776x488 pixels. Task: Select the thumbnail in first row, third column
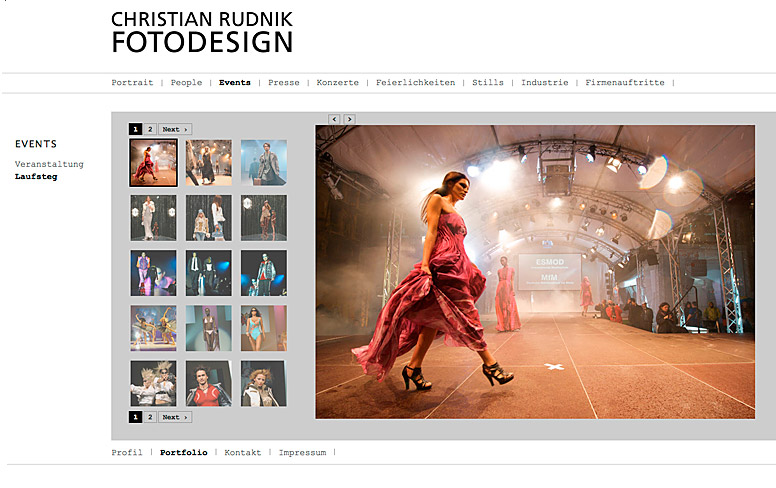pyautogui.click(x=263, y=162)
